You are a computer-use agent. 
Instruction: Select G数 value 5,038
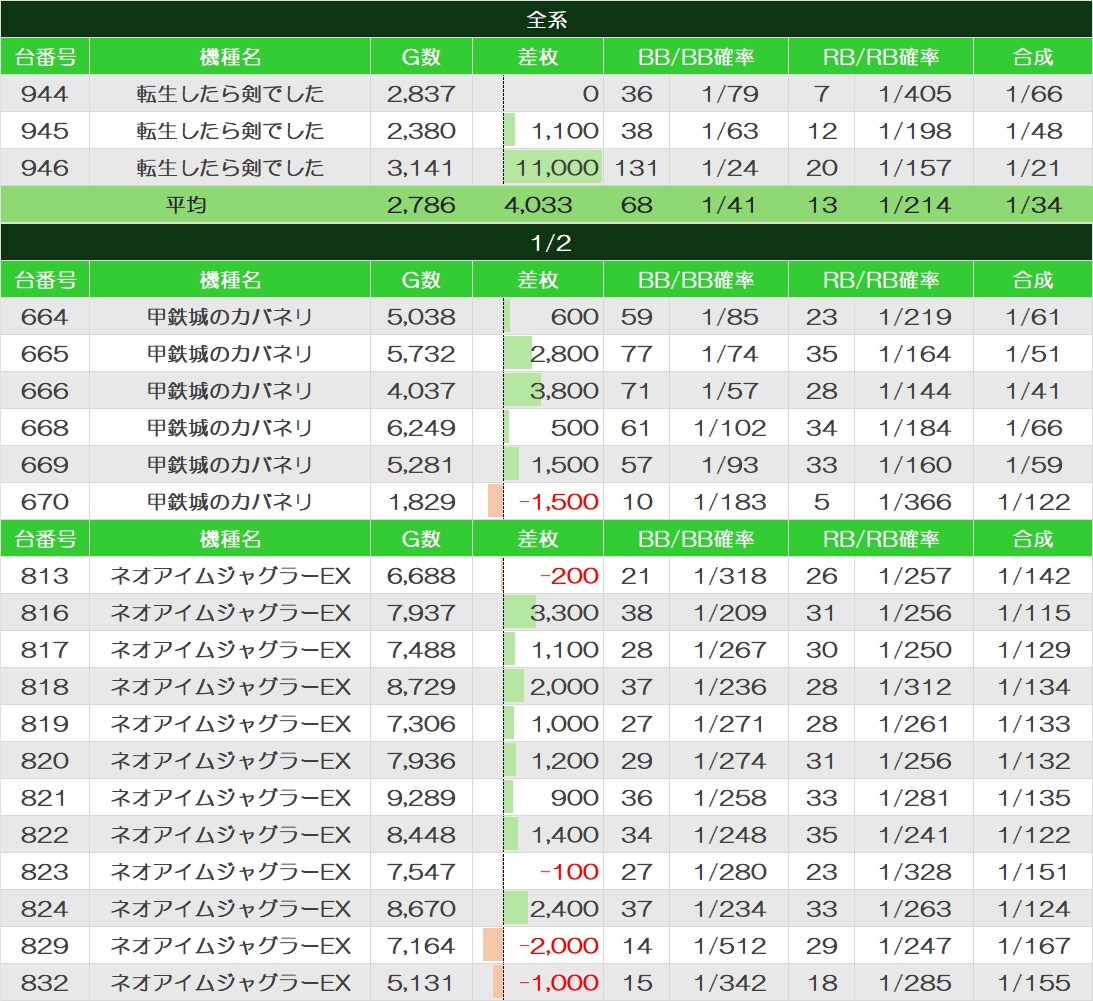click(421, 316)
